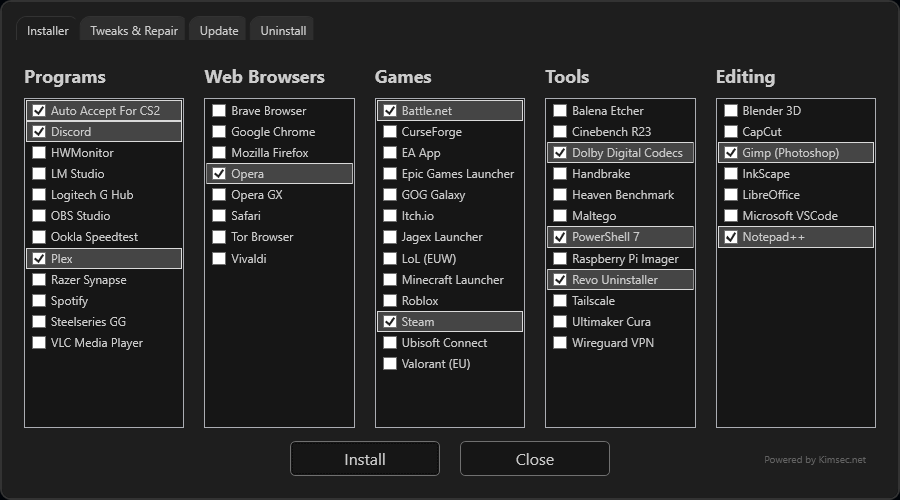Check the Steelseries GG checkbox
900x500 pixels.
click(39, 321)
